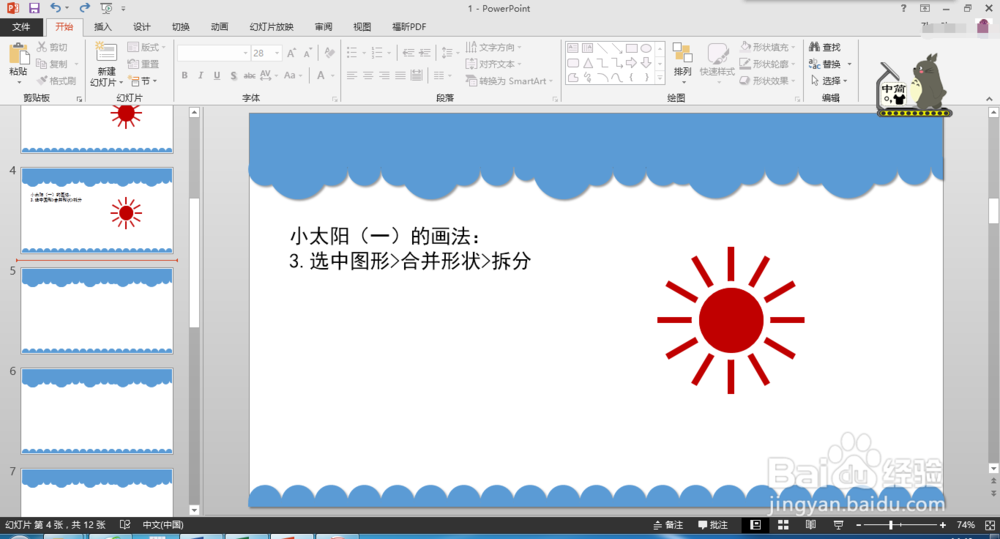The image size is (1000, 539).
Task: Redo the last action
Action: coord(84,8)
